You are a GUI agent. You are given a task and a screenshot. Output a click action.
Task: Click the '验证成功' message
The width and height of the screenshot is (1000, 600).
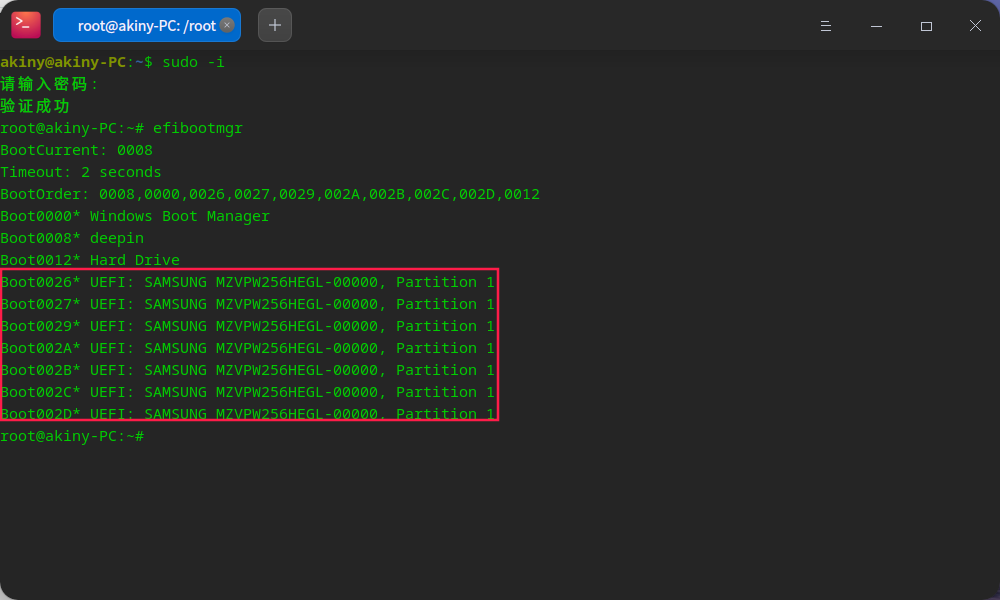[x=34, y=106]
